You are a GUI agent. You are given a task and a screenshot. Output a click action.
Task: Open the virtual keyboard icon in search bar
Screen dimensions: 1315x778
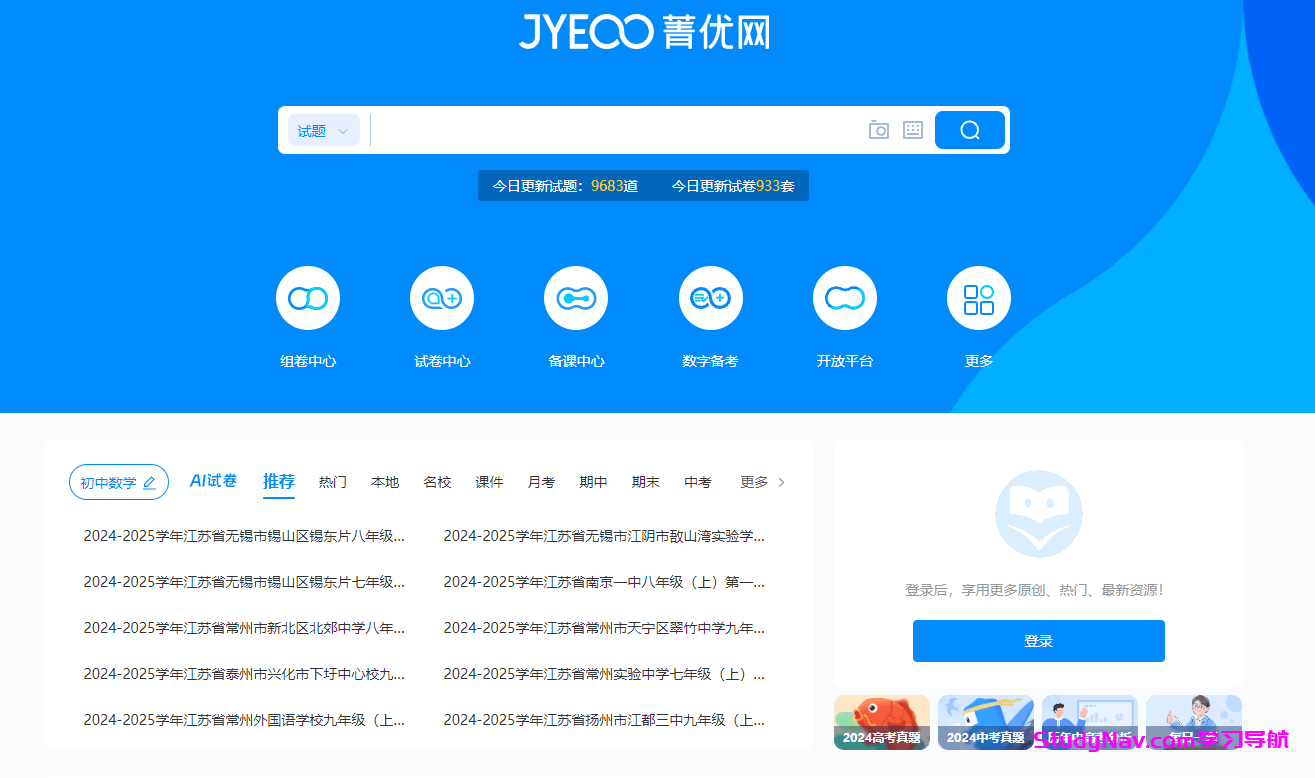coord(912,130)
